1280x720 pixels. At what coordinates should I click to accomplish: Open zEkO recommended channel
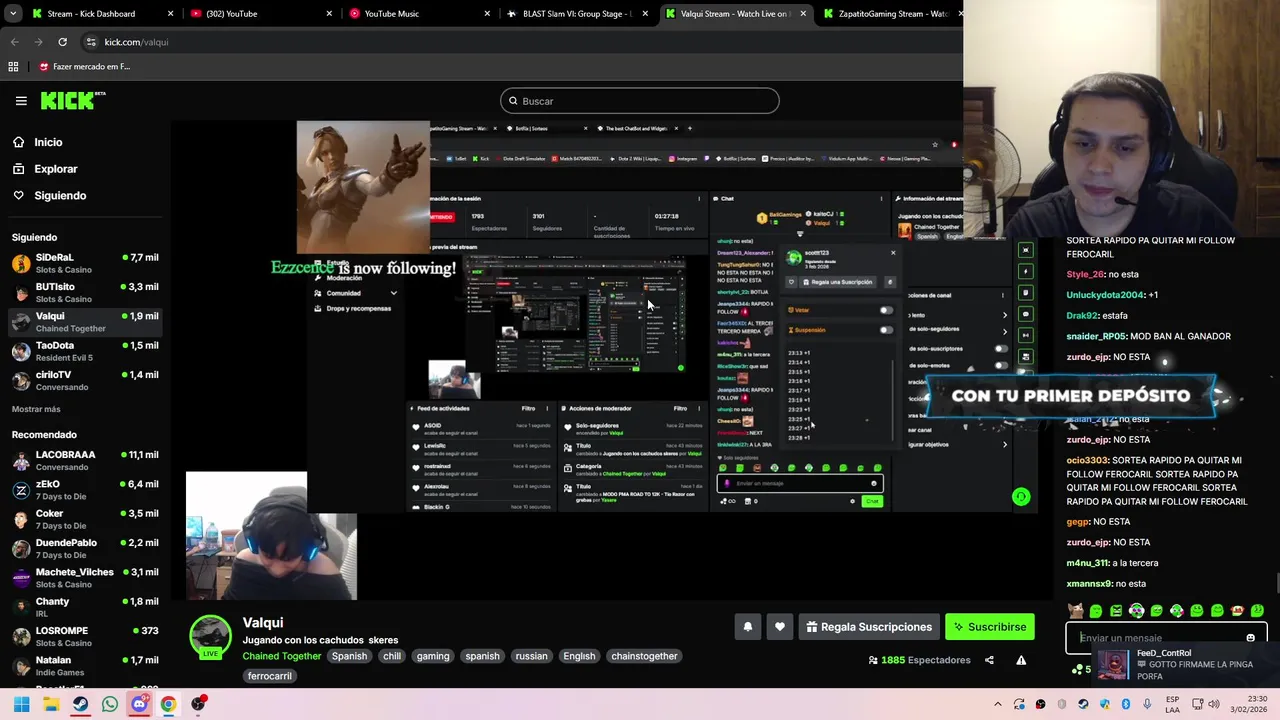[x=85, y=490]
